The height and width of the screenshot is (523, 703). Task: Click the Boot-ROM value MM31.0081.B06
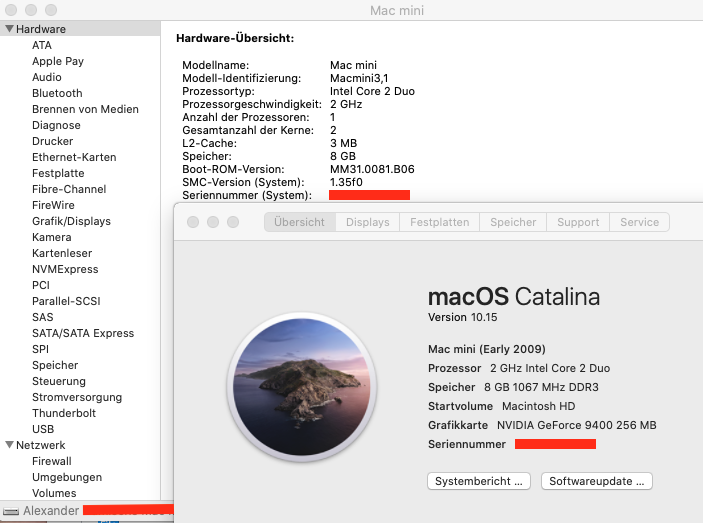372,169
